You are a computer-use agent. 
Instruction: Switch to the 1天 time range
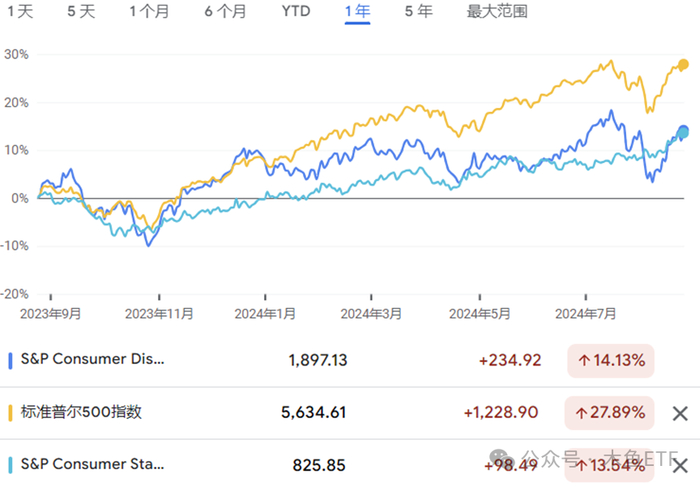(x=20, y=13)
